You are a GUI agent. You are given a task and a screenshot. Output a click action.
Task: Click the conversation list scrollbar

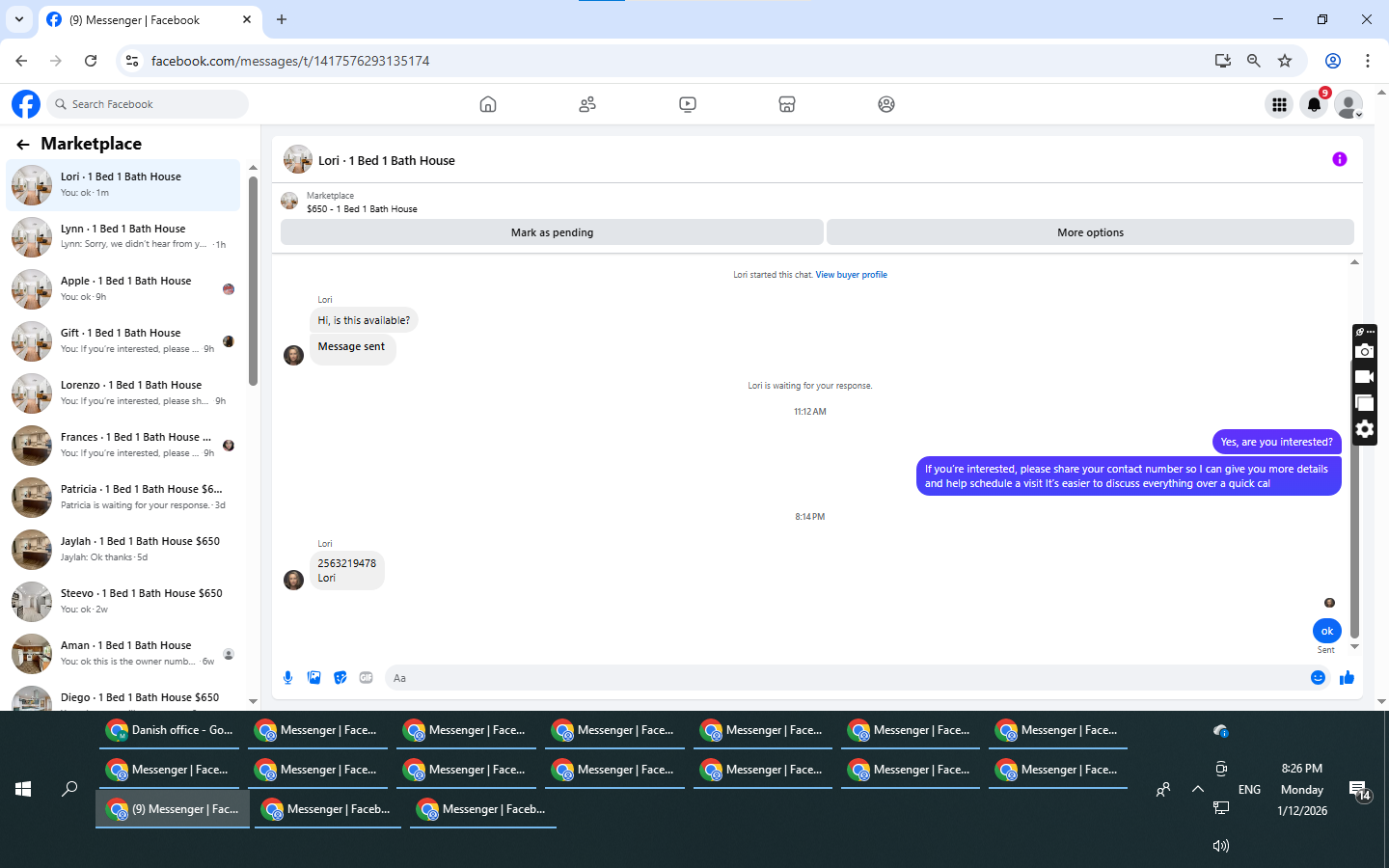click(253, 280)
